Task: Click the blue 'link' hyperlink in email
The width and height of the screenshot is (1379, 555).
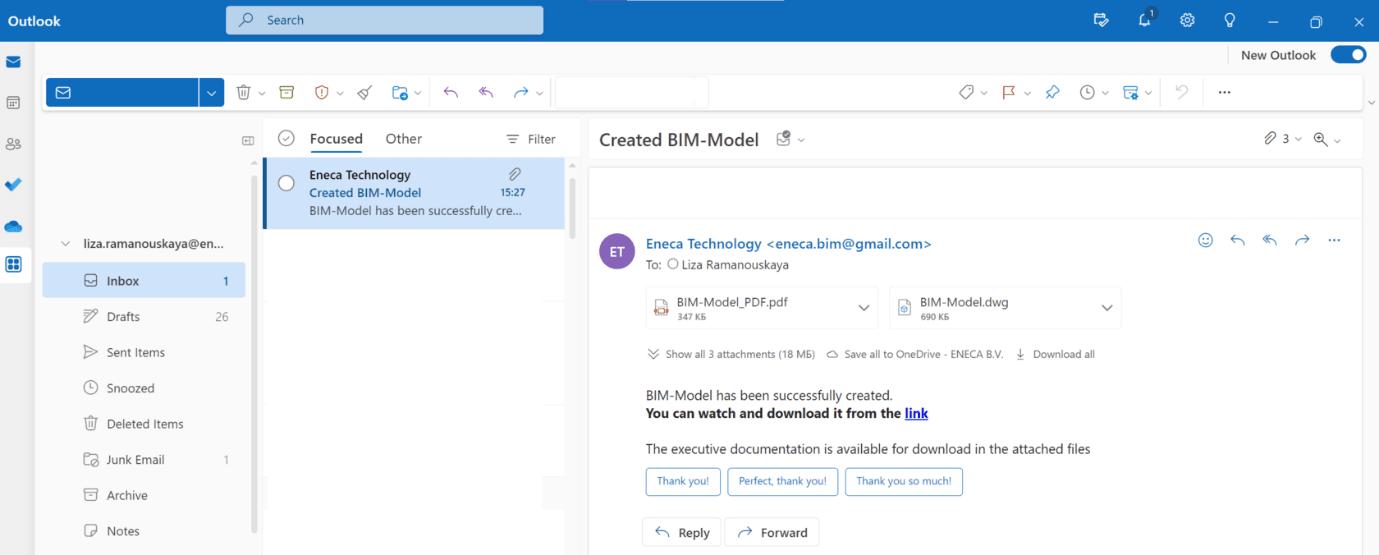Action: click(x=916, y=413)
